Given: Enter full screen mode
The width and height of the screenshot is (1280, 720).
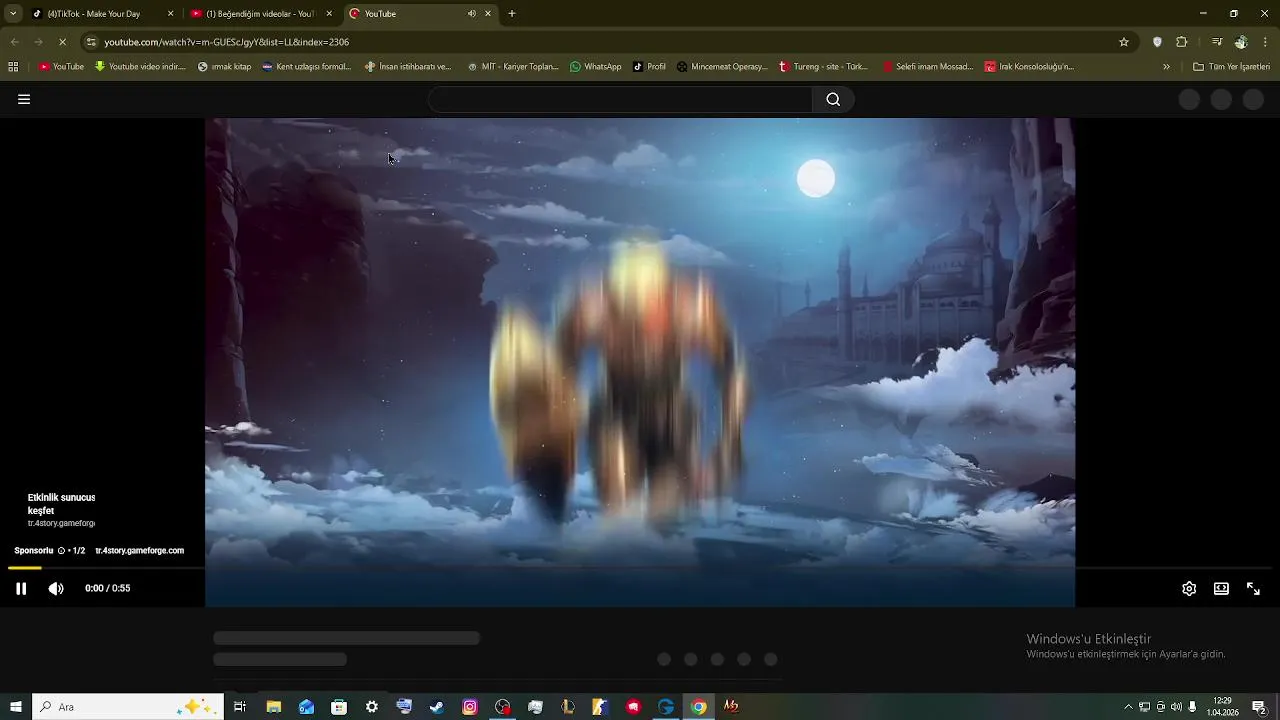Looking at the screenshot, I should 1253,588.
